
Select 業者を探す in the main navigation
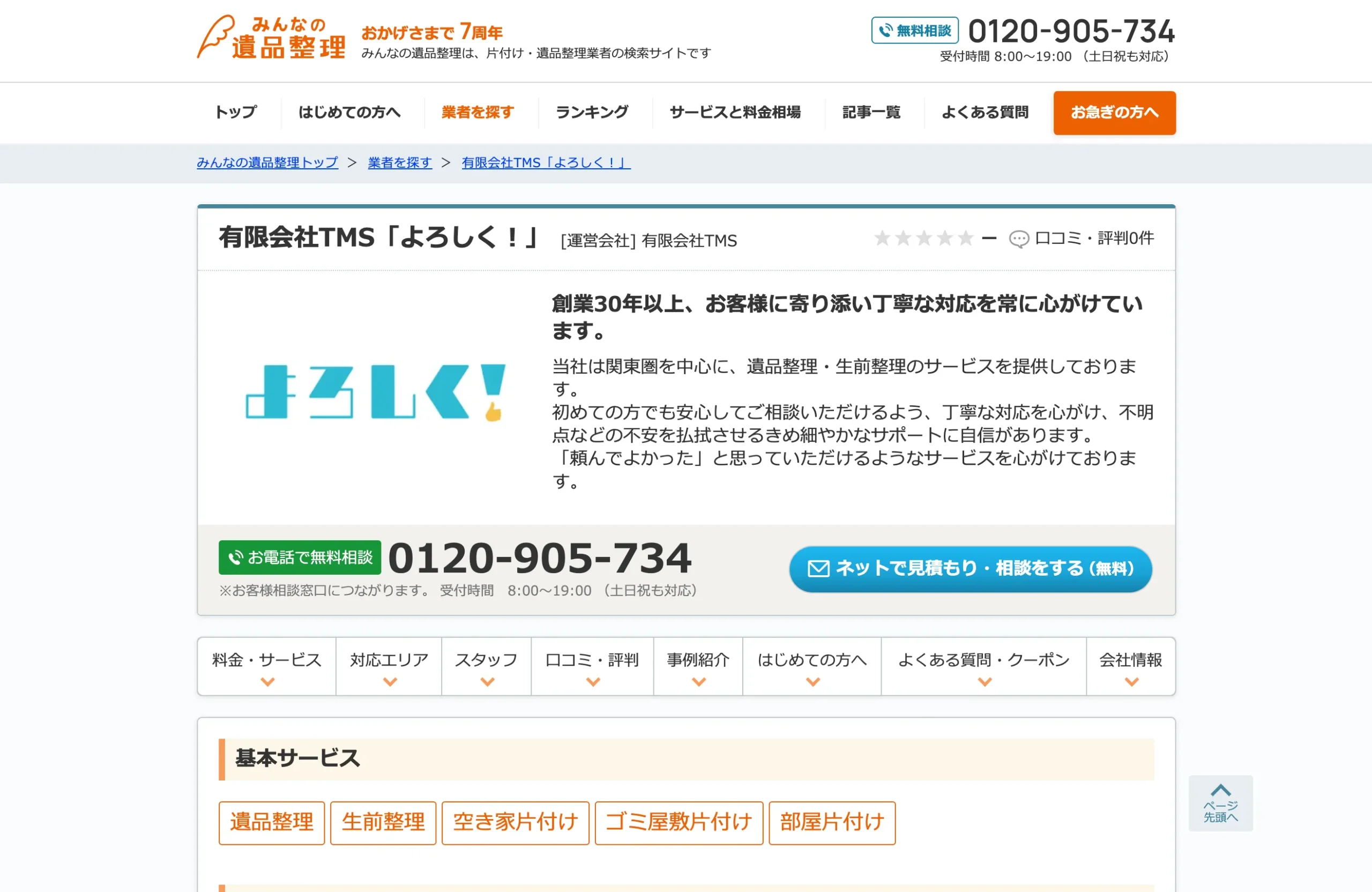[478, 113]
